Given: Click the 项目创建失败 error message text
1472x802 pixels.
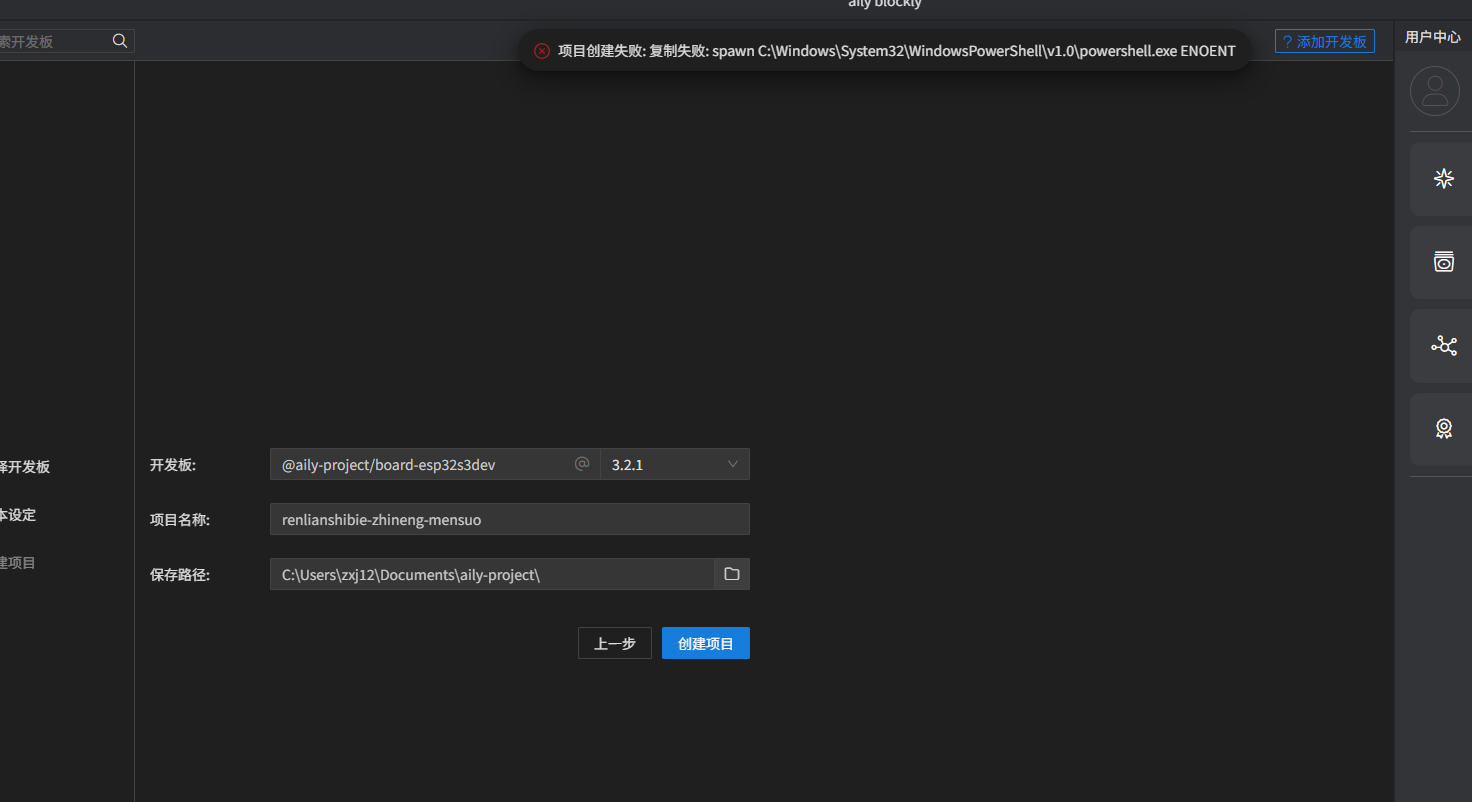Looking at the screenshot, I should coord(896,51).
